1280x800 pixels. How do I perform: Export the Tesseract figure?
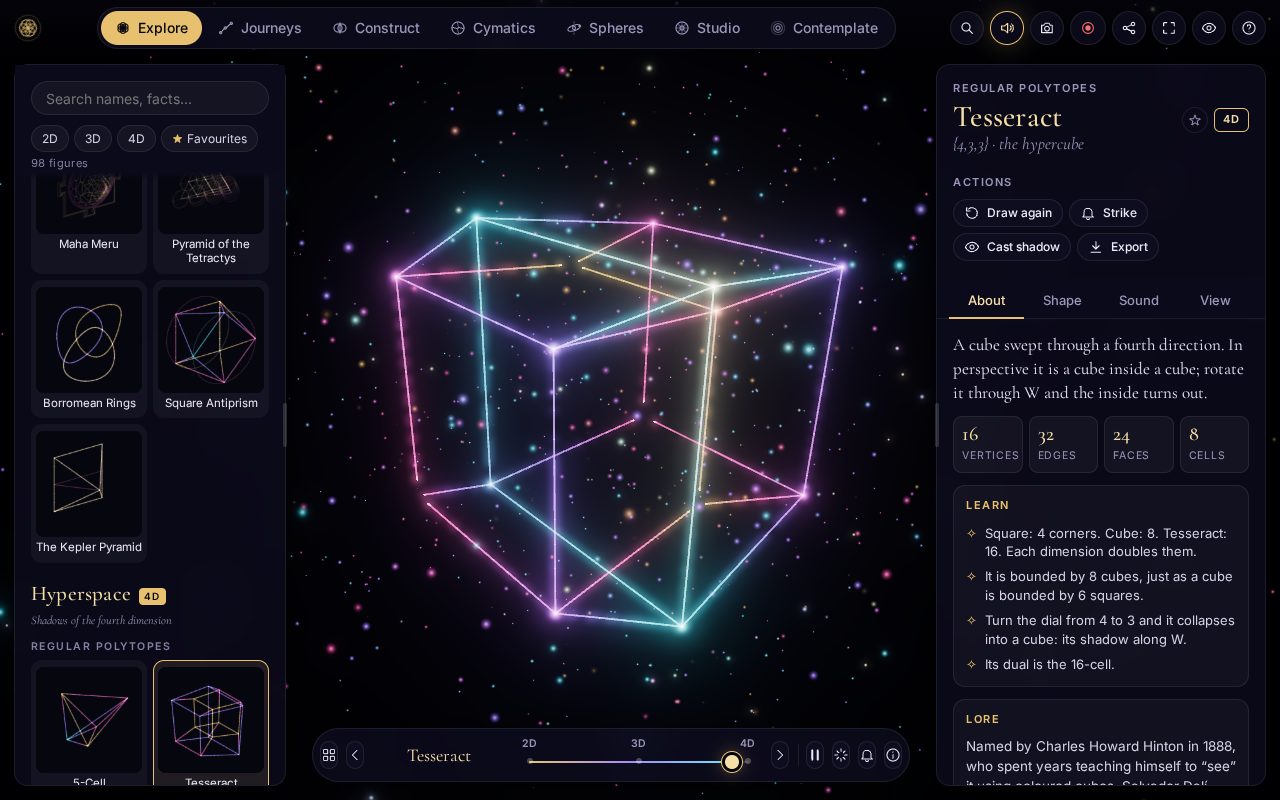1118,247
